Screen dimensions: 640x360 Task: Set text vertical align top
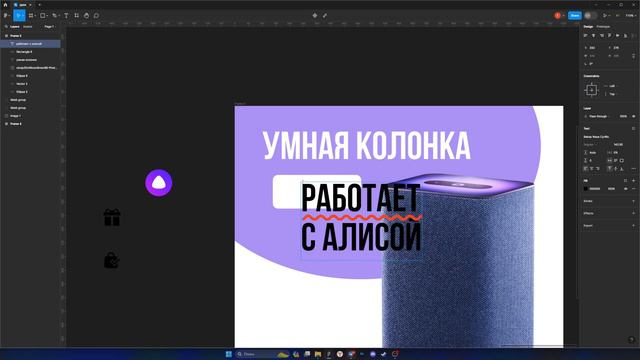click(610, 169)
